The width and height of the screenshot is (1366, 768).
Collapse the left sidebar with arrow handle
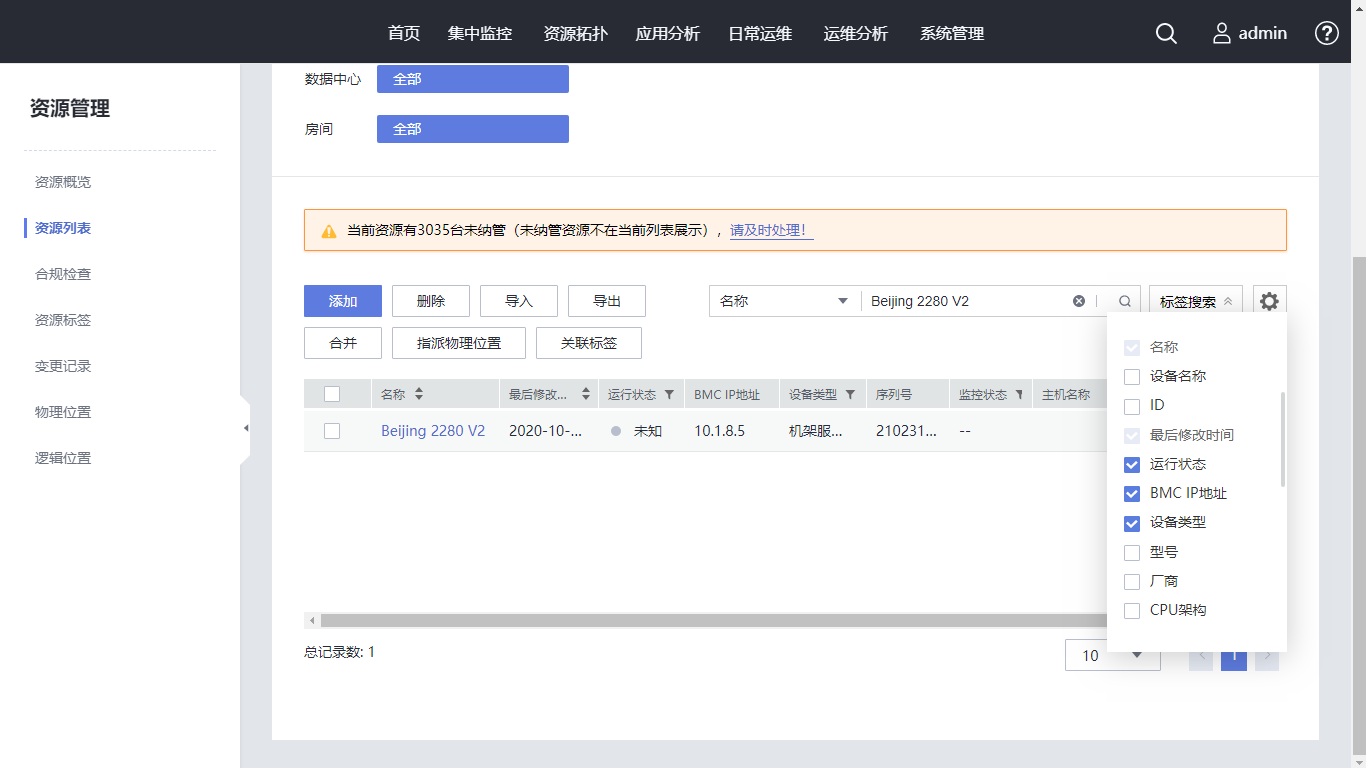(x=245, y=428)
